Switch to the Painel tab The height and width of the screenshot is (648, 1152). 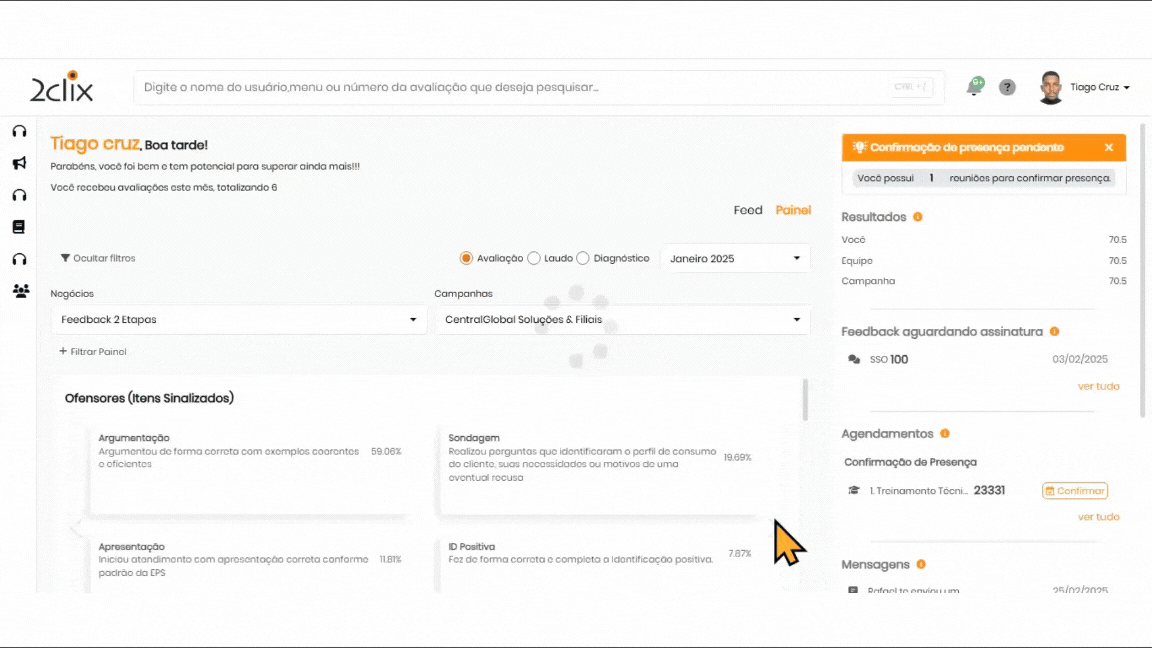pos(793,210)
